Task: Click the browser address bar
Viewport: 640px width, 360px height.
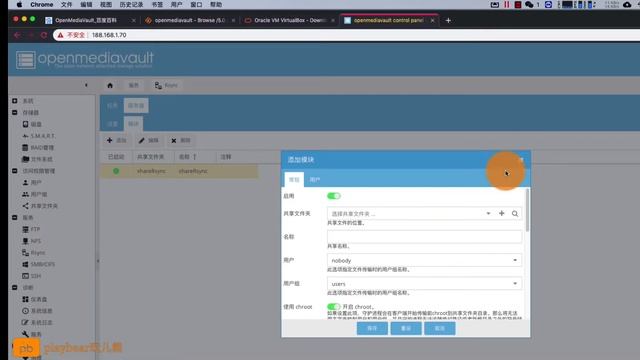Action: [x=347, y=35]
